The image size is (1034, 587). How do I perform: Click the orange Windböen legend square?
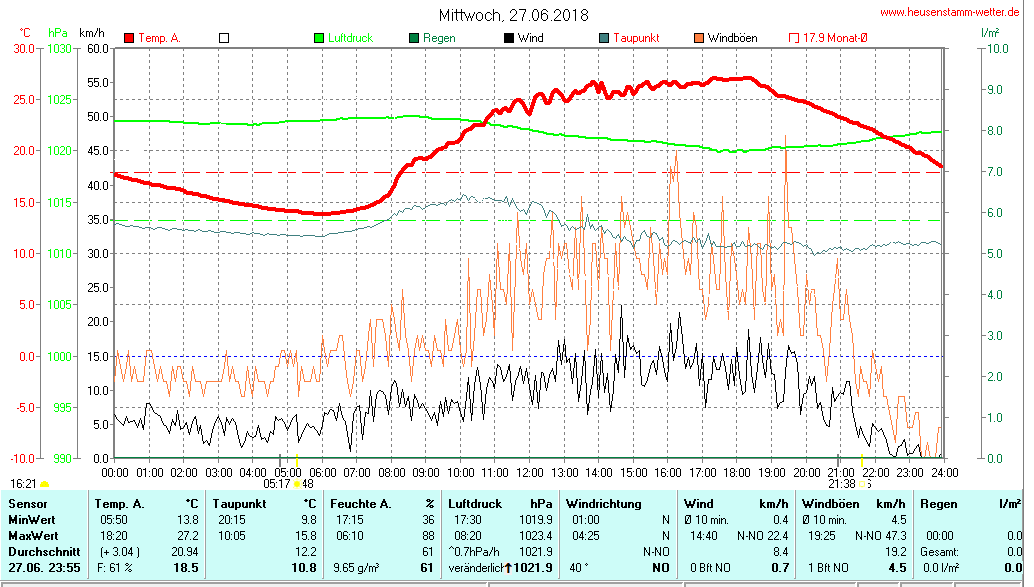[699, 38]
